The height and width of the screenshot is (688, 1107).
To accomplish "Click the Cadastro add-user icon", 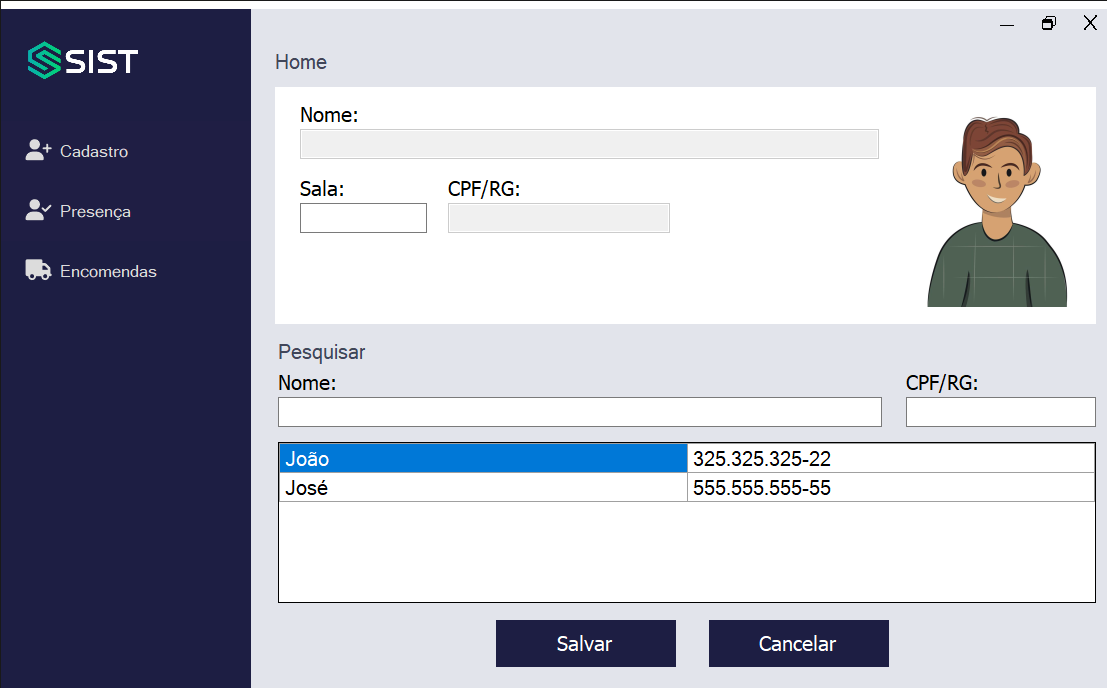I will click(38, 151).
